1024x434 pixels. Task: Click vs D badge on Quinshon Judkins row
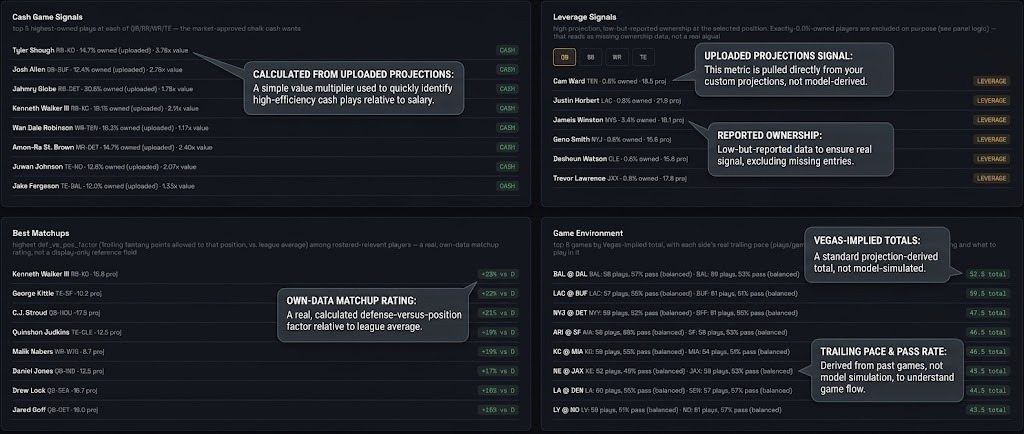(x=498, y=332)
